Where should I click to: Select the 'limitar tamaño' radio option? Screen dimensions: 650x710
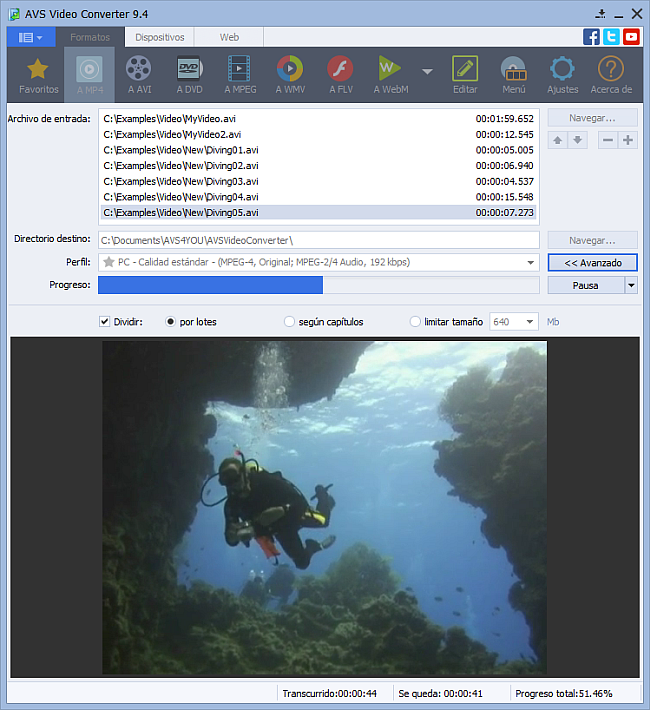click(x=416, y=322)
